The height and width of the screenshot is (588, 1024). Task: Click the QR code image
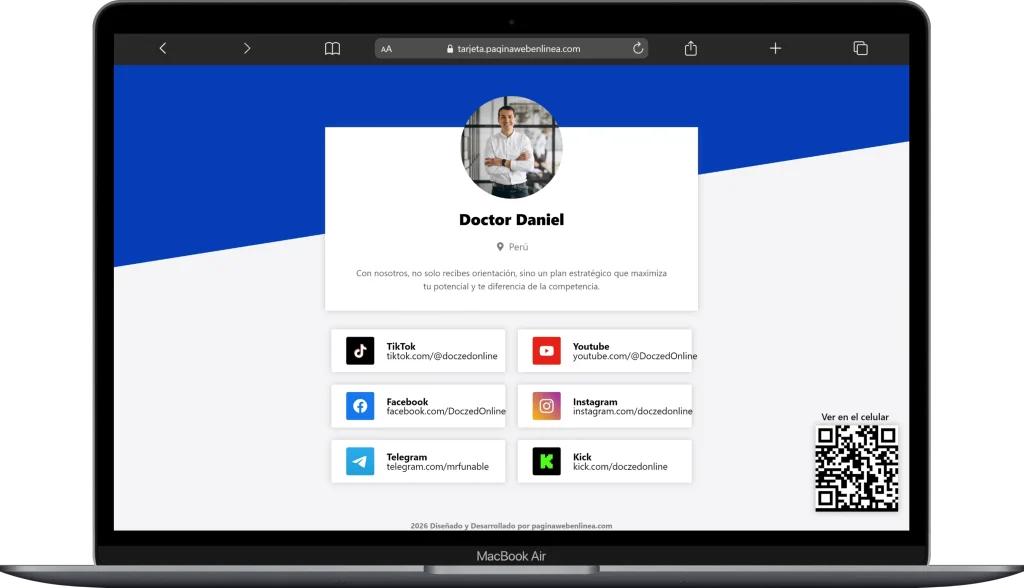click(856, 468)
